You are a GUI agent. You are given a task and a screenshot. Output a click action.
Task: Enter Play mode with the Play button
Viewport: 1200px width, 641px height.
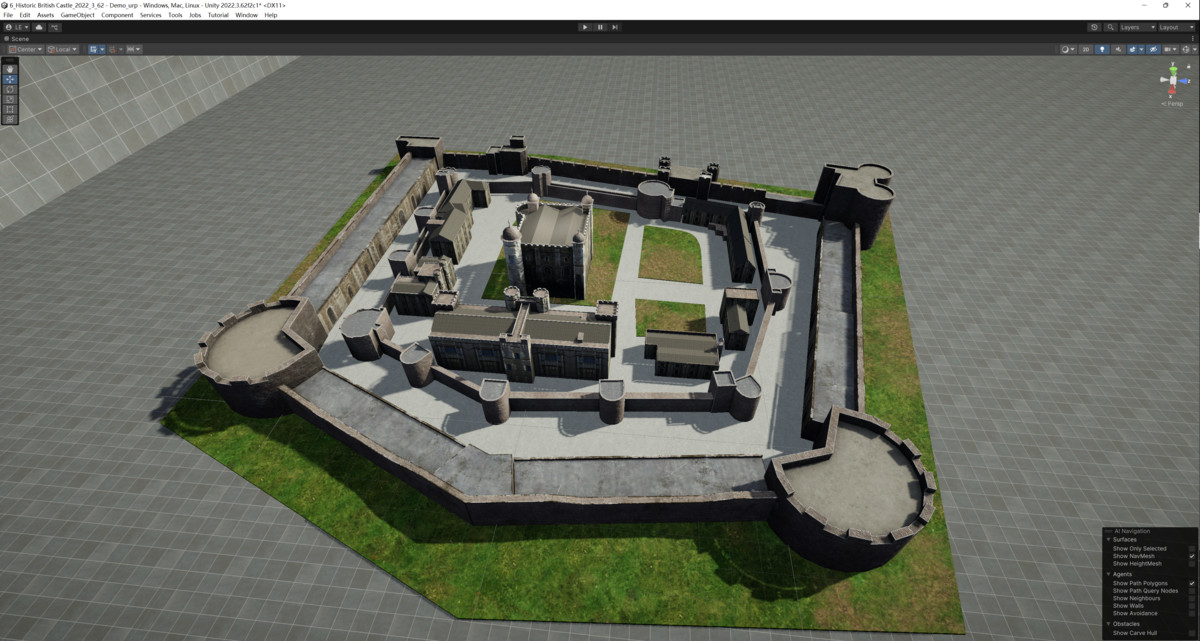tap(585, 27)
